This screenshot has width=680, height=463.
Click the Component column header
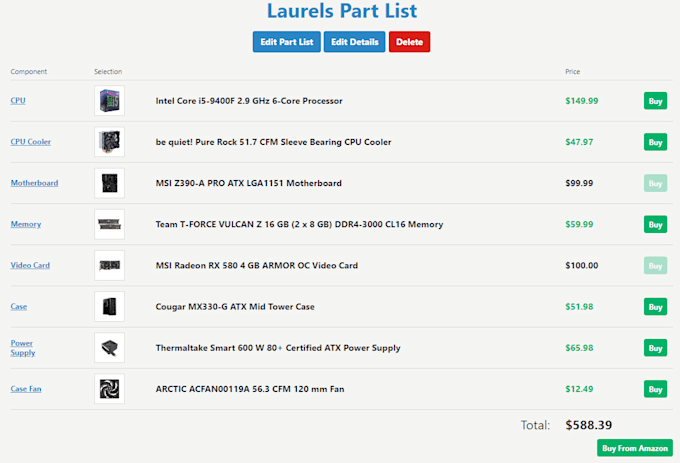(x=29, y=72)
